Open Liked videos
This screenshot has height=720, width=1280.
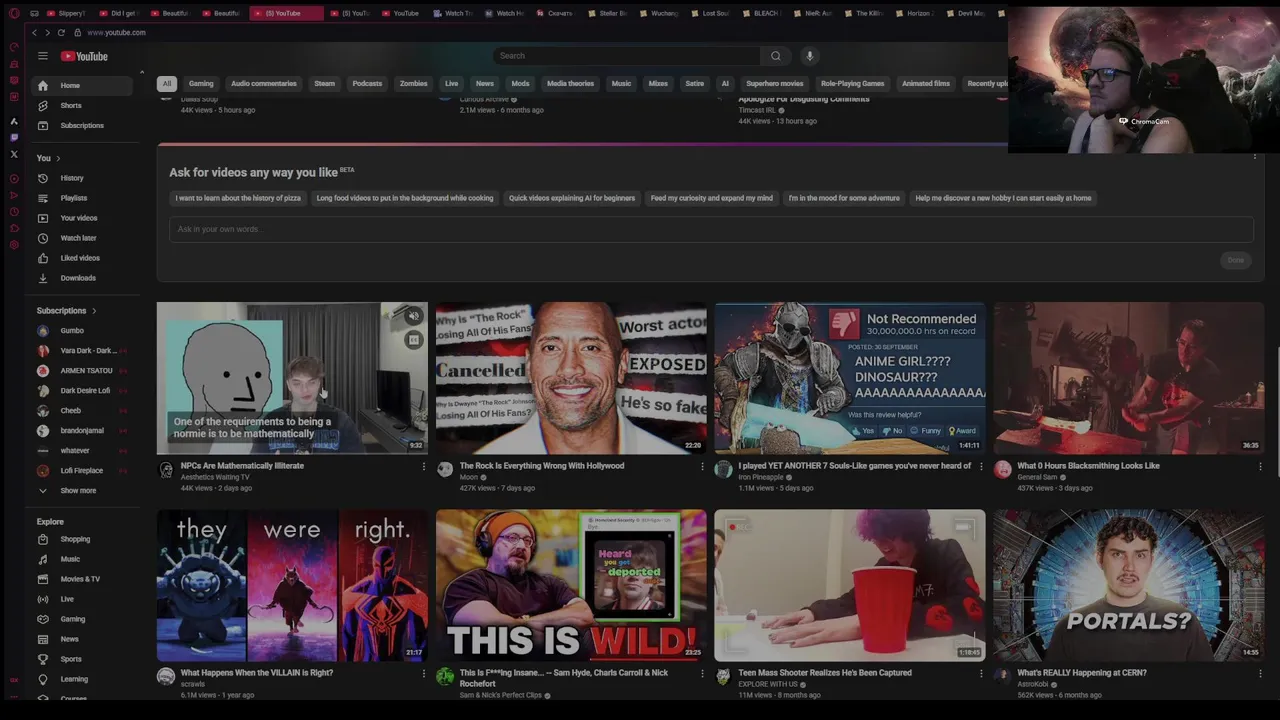click(x=81, y=258)
